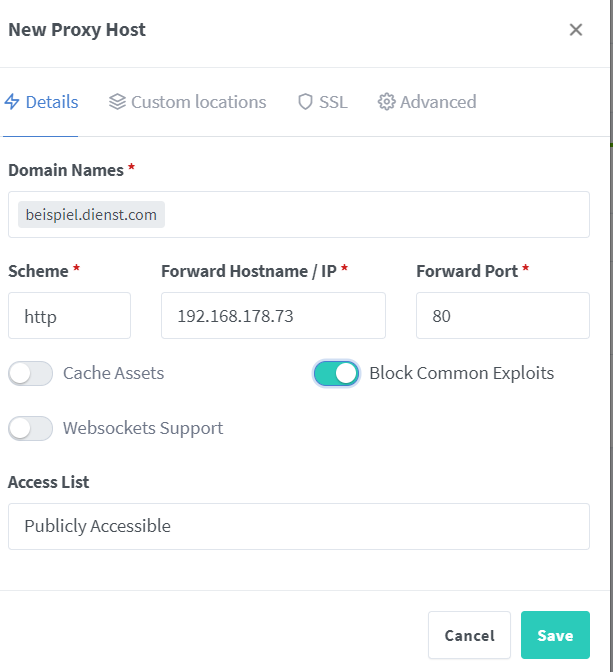Click the Forward Port input field
Viewport: 613px width, 672px height.
(x=503, y=316)
